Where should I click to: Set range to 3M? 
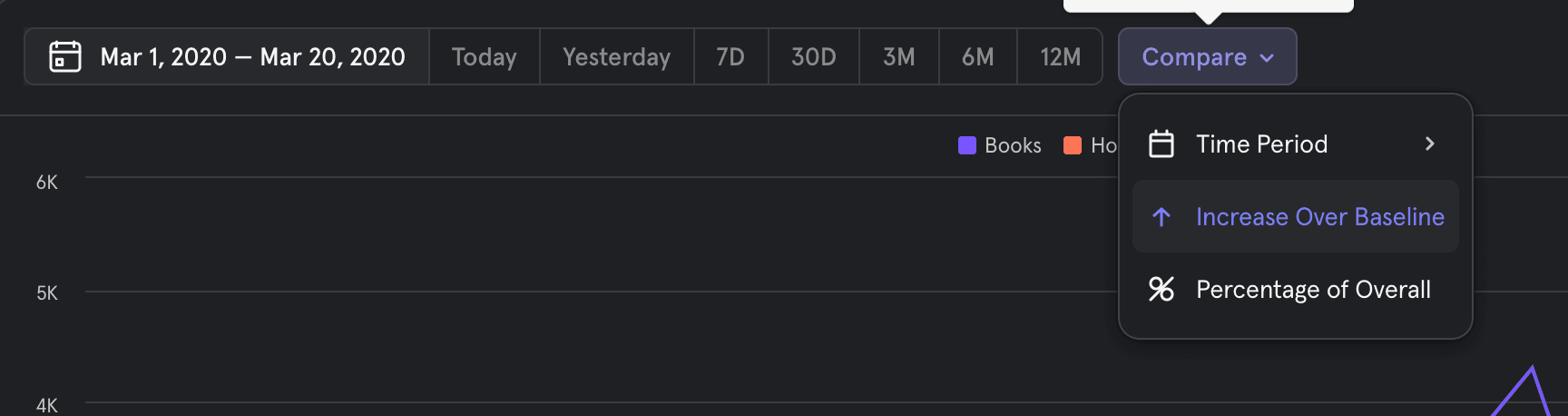click(899, 56)
